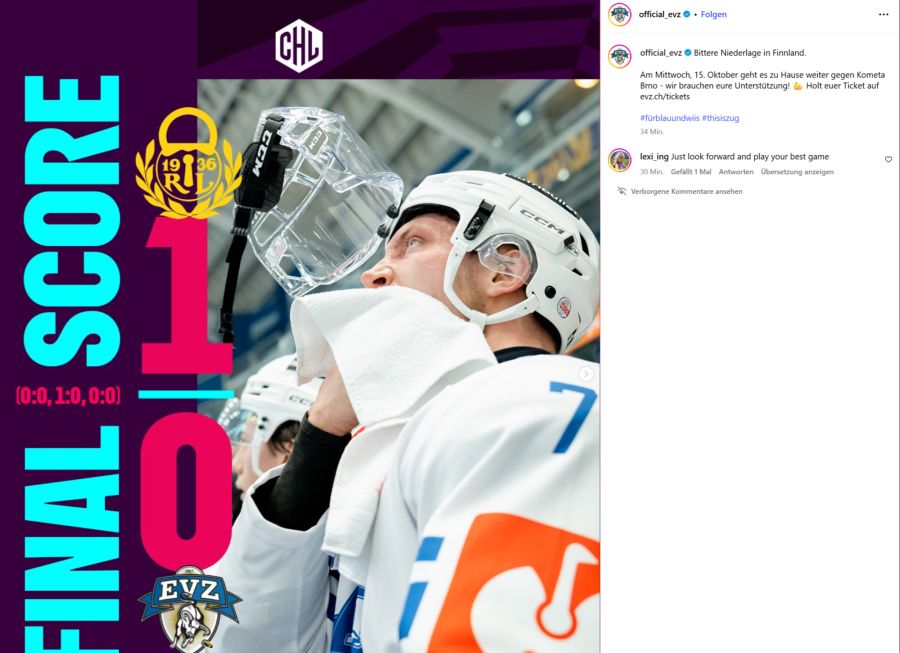Click the Folgen follow button

tap(713, 14)
